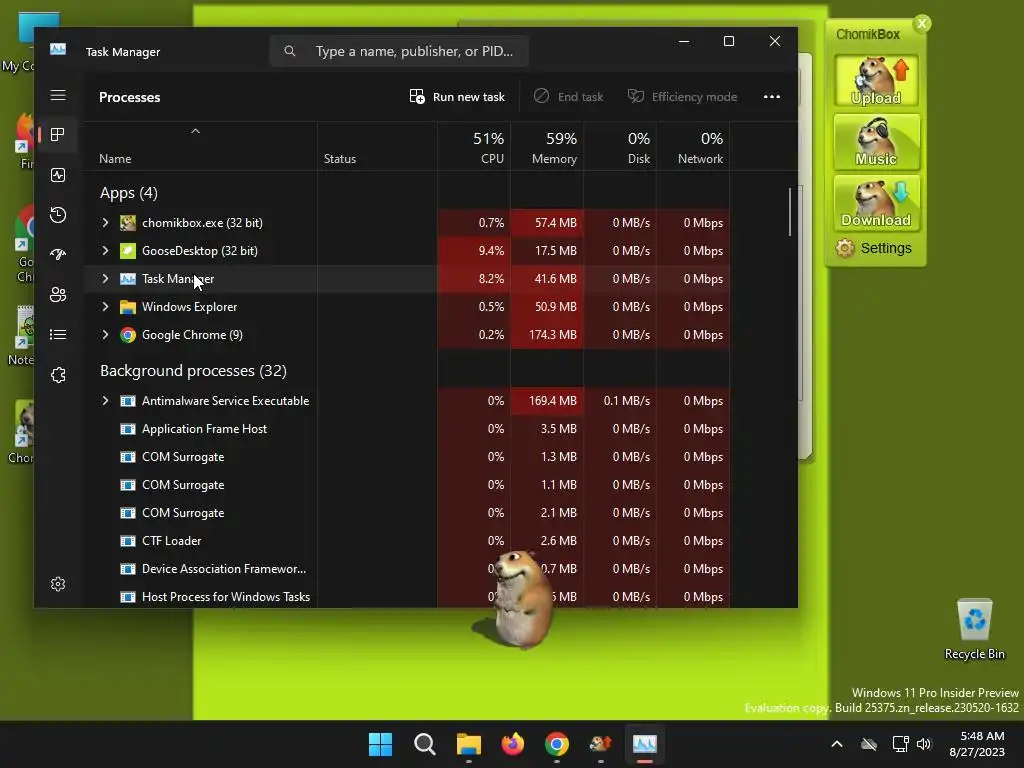The width and height of the screenshot is (1024, 768).
Task: Open ChomikBox Settings link
Action: [874, 248]
